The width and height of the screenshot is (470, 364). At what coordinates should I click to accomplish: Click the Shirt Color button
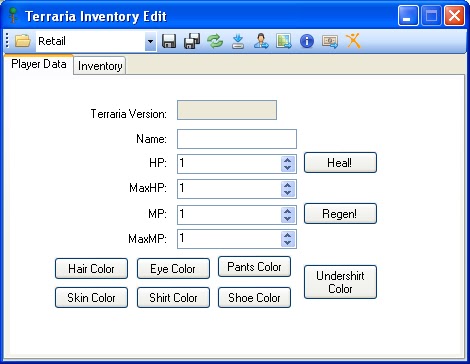(173, 297)
